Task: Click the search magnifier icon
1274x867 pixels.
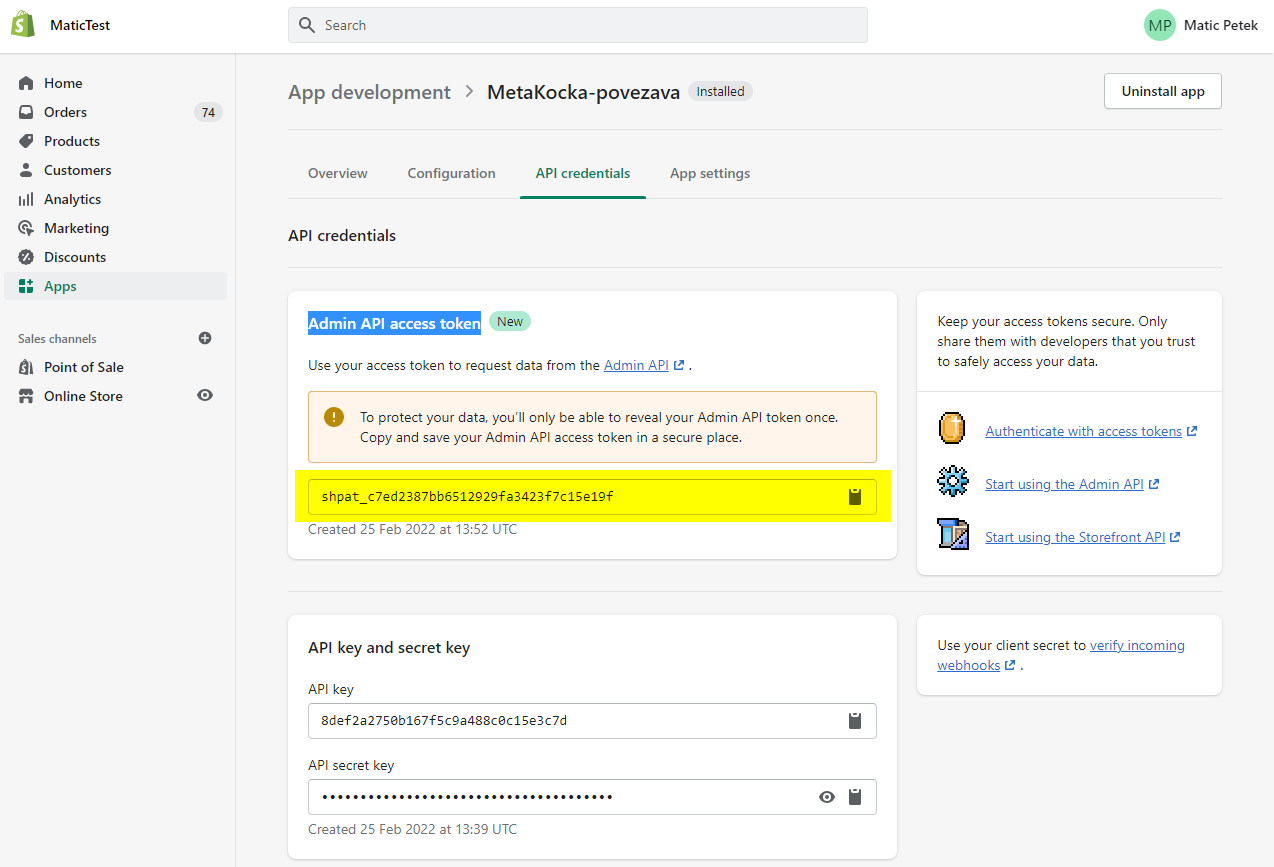Action: (308, 25)
